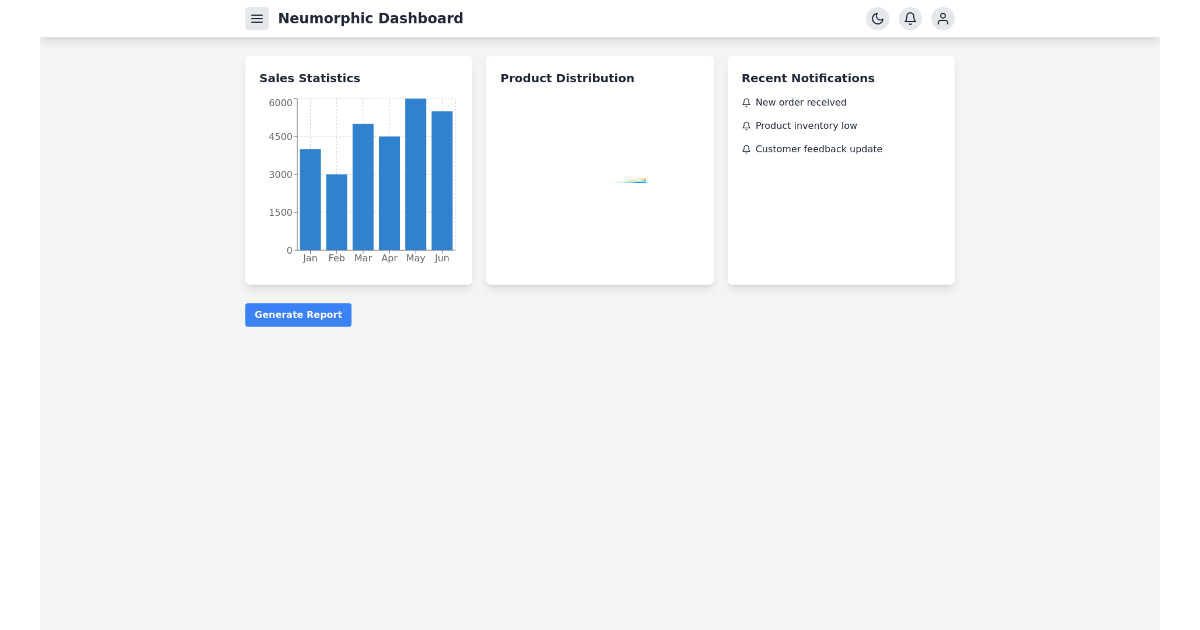Select the moon icon to switch theme

click(x=877, y=18)
